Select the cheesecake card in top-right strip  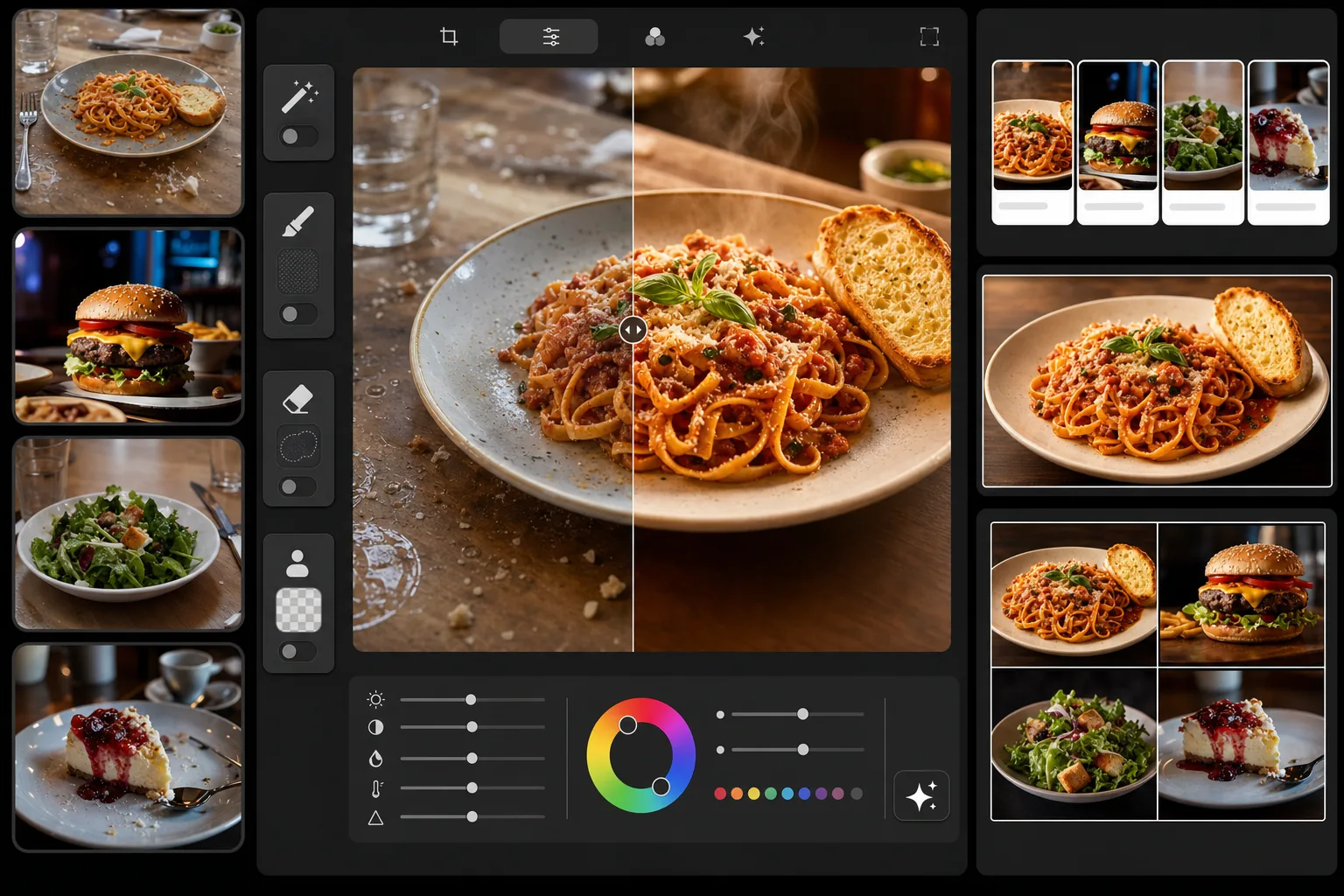(1288, 143)
